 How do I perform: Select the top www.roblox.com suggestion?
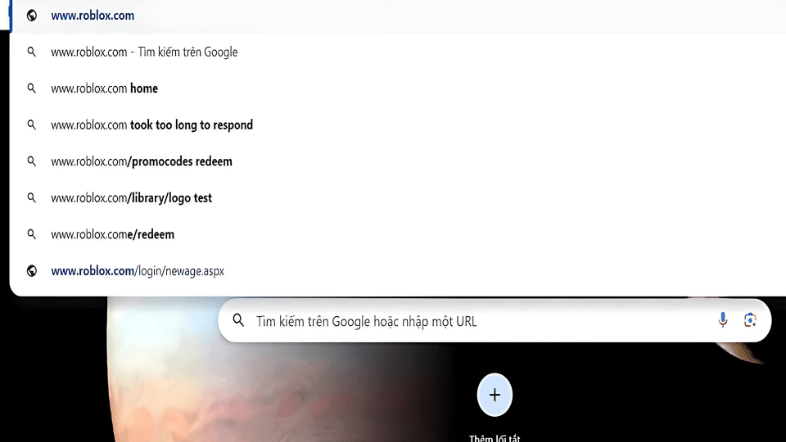(x=398, y=16)
